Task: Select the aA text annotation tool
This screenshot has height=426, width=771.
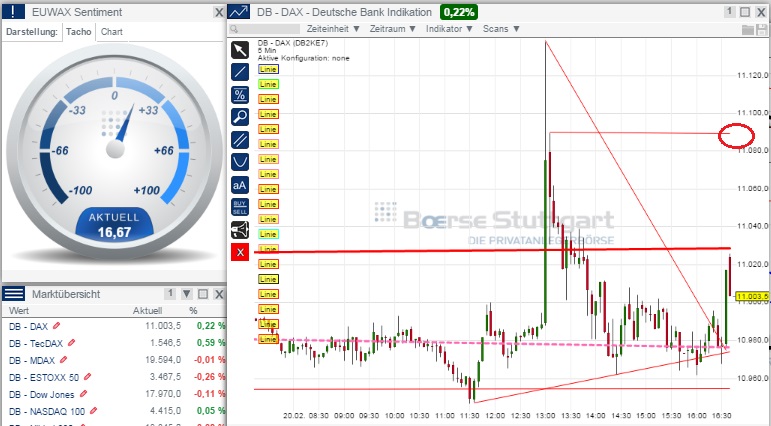Action: [x=240, y=185]
